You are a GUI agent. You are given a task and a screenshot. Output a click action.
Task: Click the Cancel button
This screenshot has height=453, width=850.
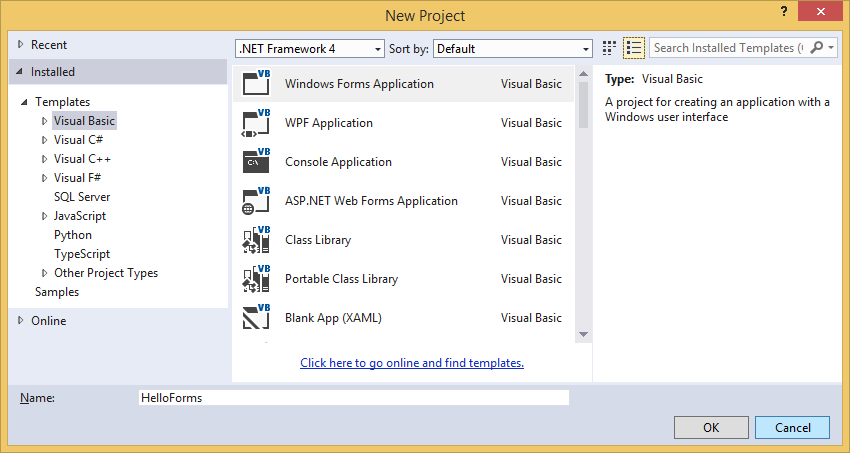[x=793, y=428]
